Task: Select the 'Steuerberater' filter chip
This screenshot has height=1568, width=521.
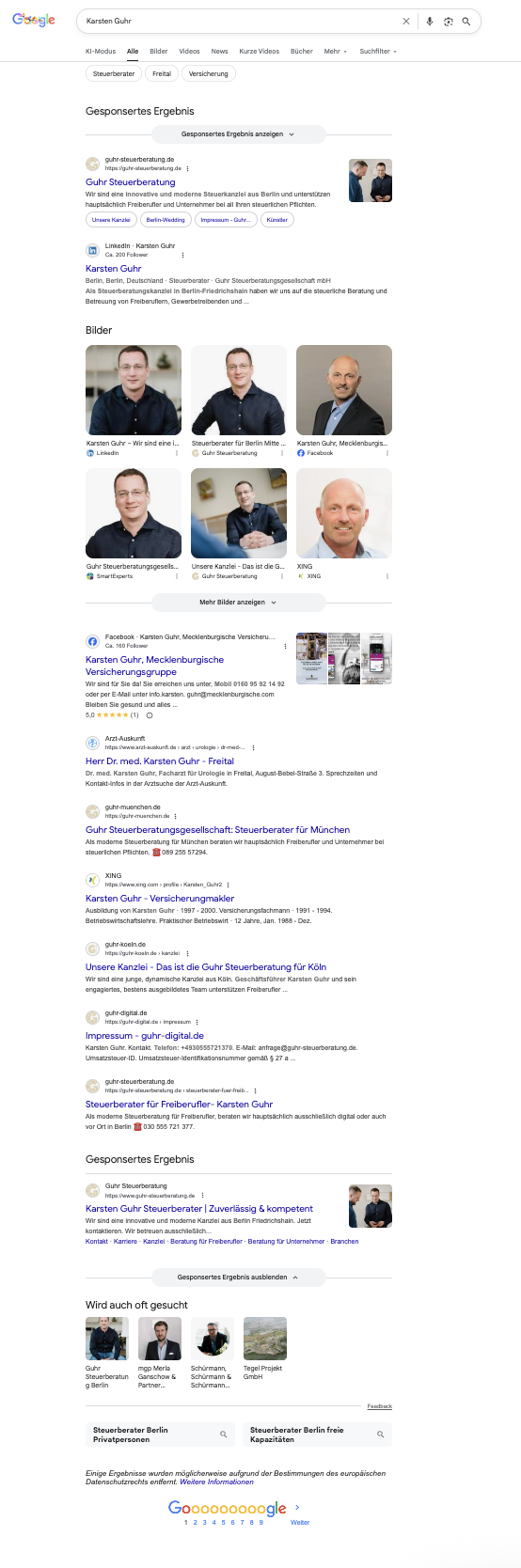Action: [x=114, y=73]
